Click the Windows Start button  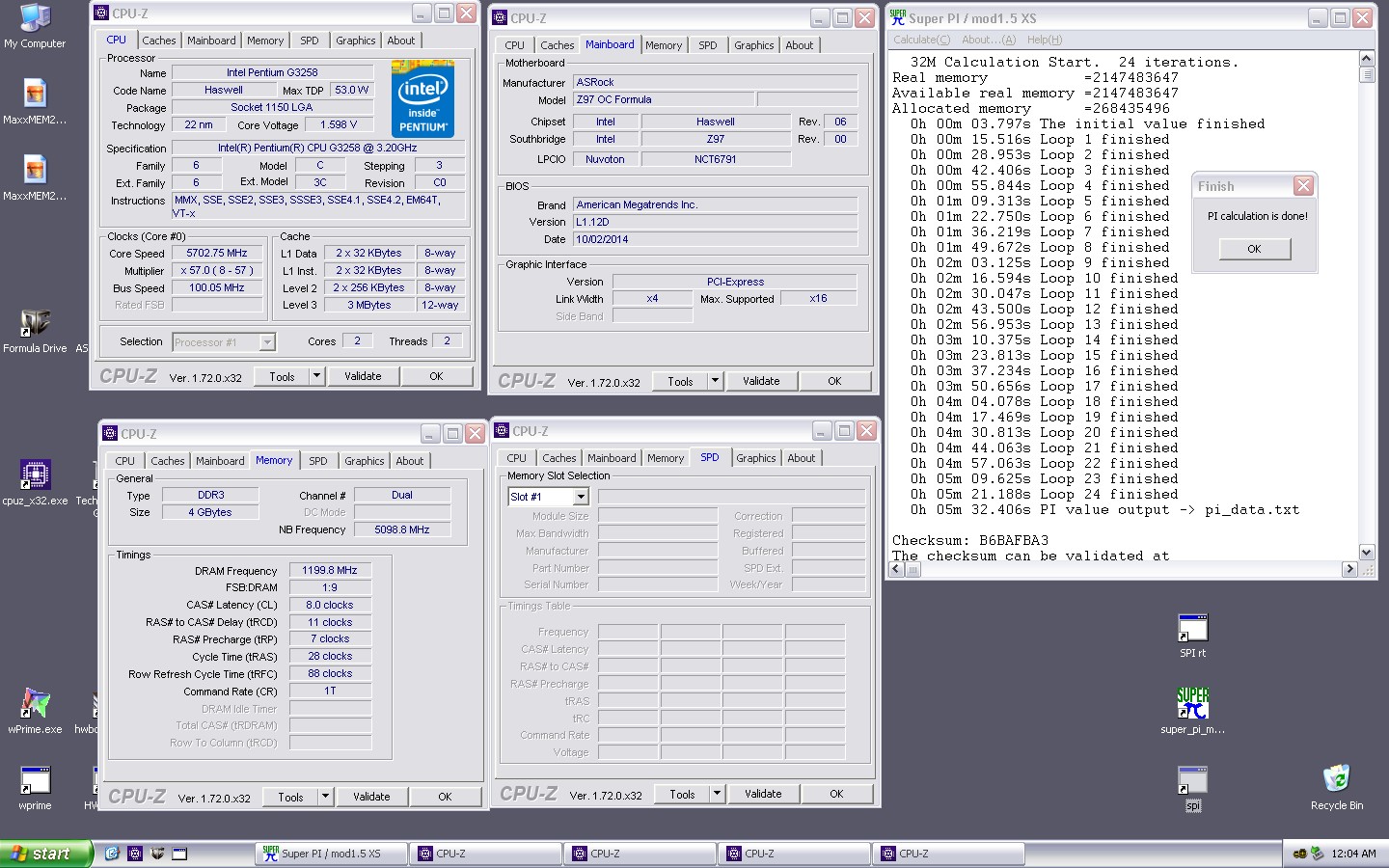(x=46, y=854)
